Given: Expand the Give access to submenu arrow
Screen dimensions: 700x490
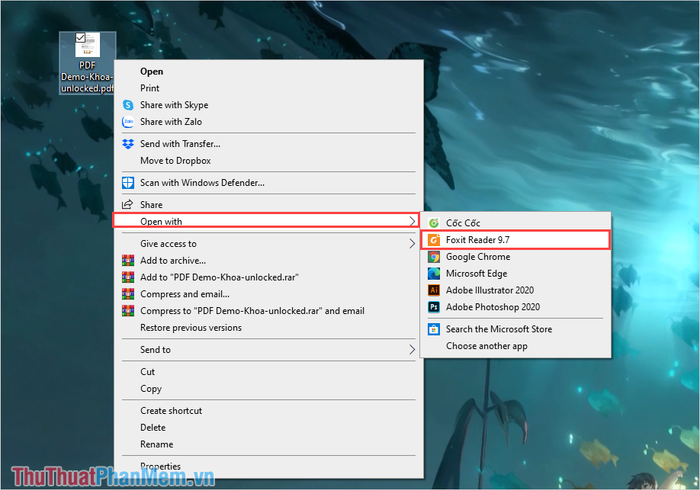Looking at the screenshot, I should 412,244.
